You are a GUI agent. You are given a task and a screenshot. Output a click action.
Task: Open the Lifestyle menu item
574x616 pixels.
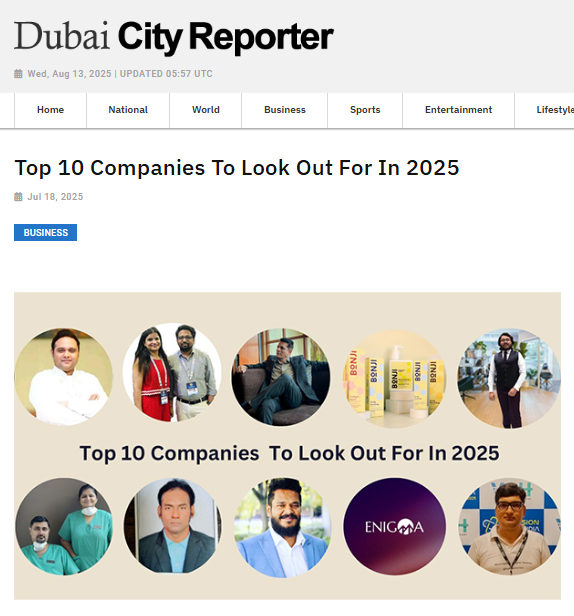click(555, 110)
